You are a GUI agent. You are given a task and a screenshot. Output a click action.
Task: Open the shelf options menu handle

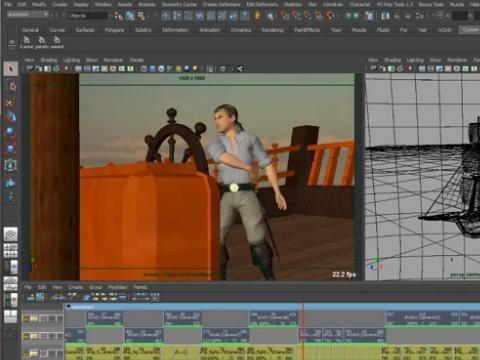[x=12, y=44]
